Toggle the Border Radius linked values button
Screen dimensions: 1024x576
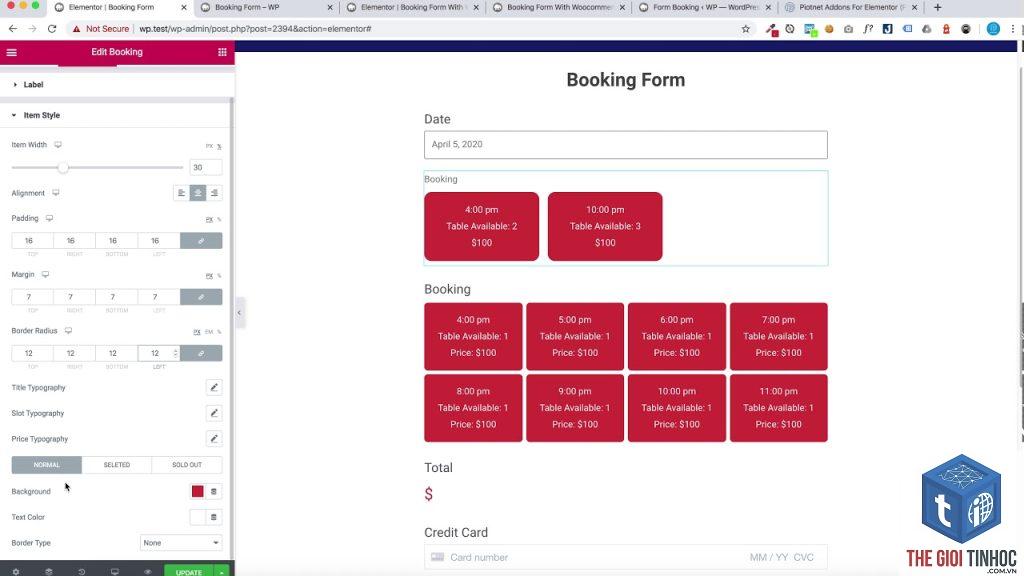pyautogui.click(x=201, y=353)
